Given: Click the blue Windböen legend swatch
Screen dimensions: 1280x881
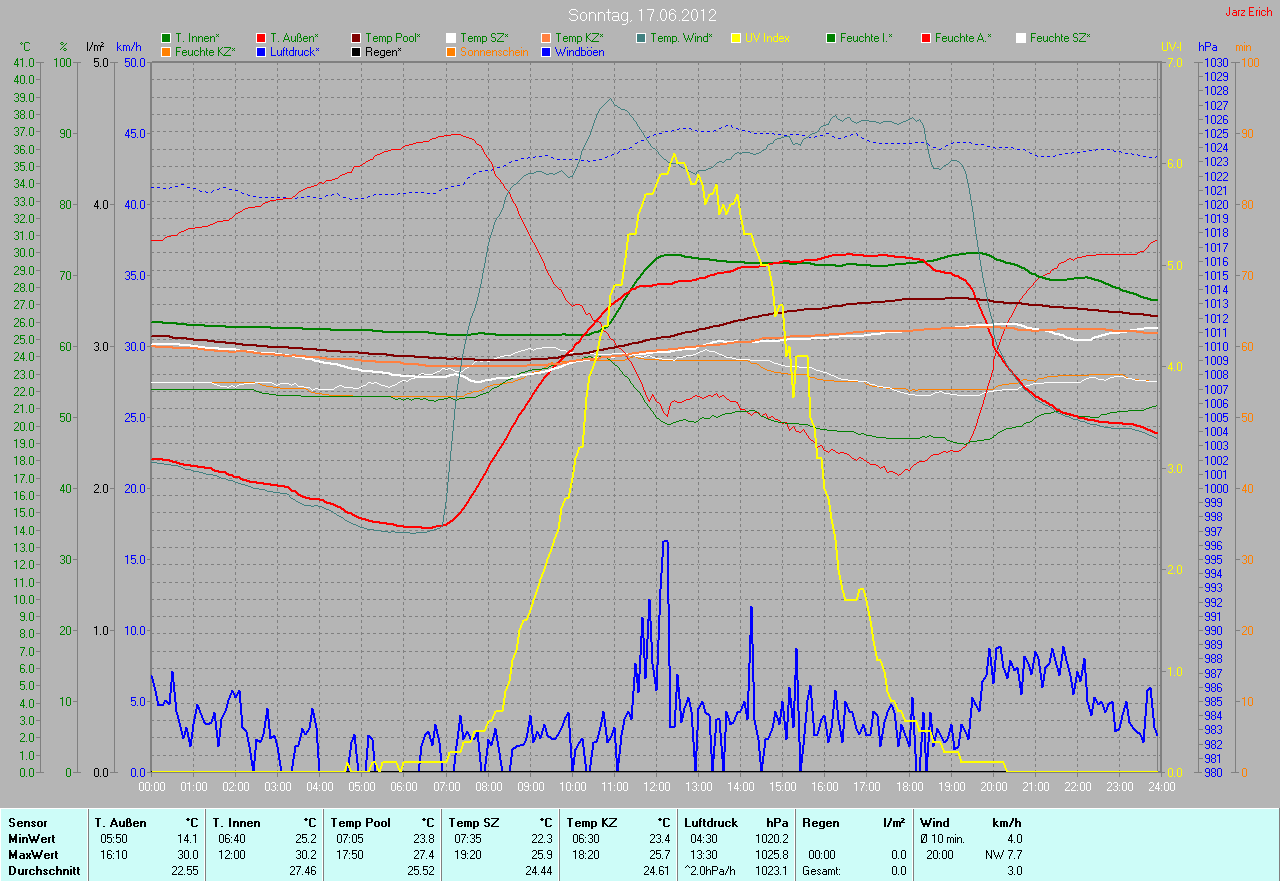Looking at the screenshot, I should pos(546,52).
